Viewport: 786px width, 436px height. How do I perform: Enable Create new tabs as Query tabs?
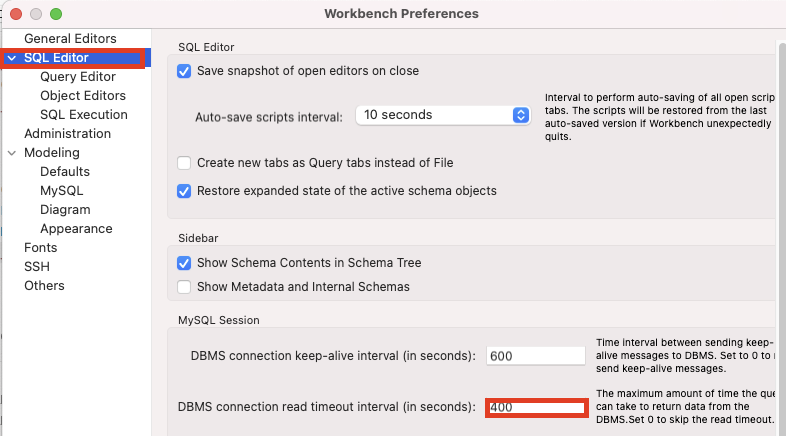click(184, 163)
